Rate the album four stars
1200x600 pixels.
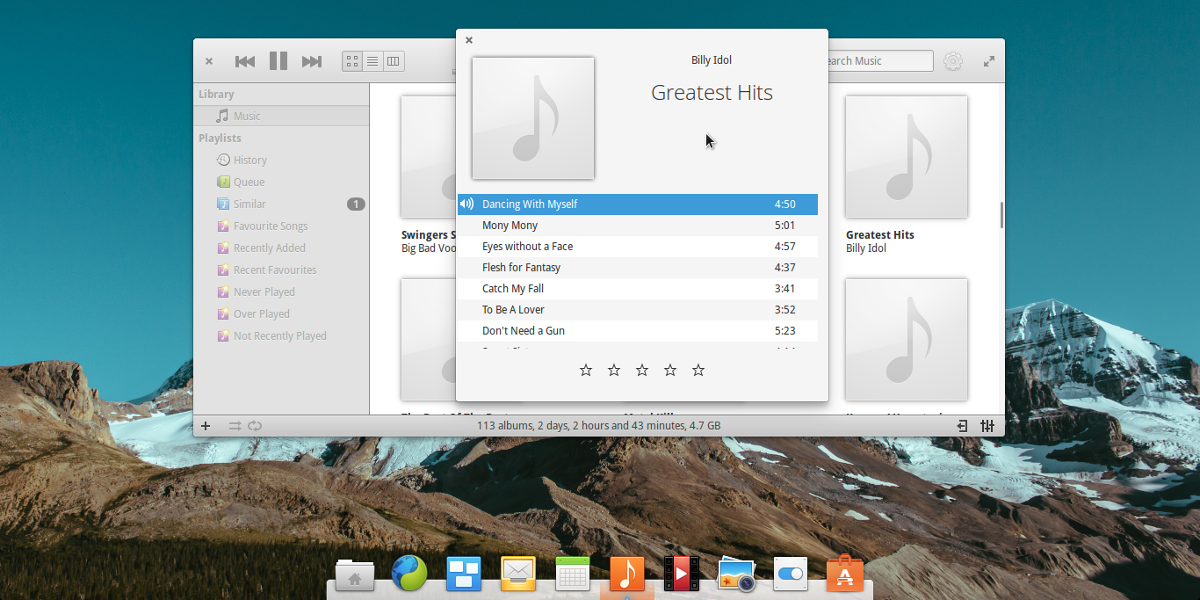[670, 370]
